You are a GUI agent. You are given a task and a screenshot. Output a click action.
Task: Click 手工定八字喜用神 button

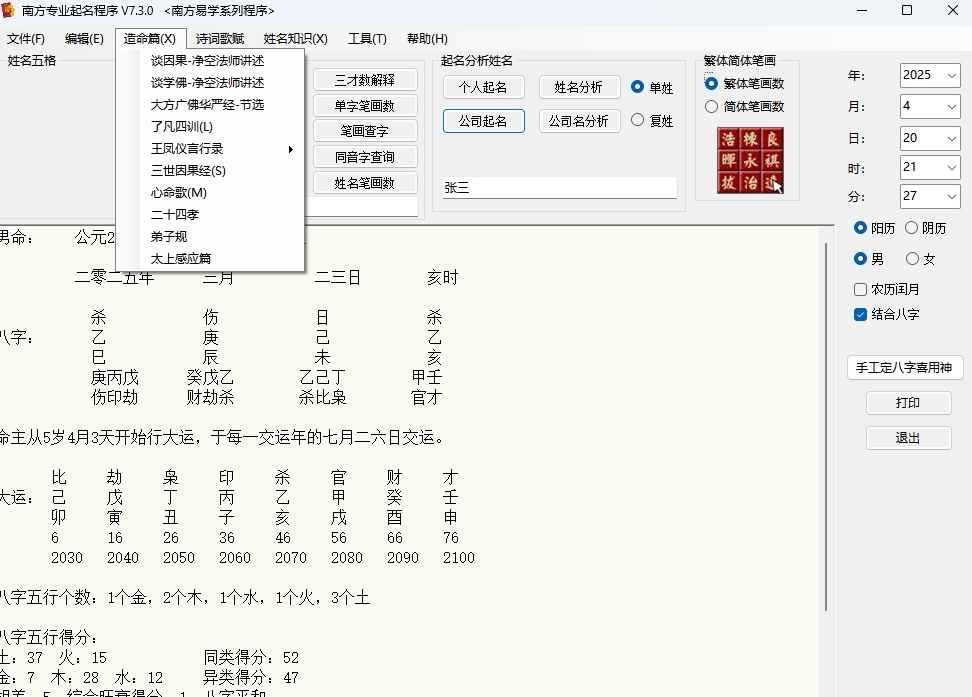904,367
